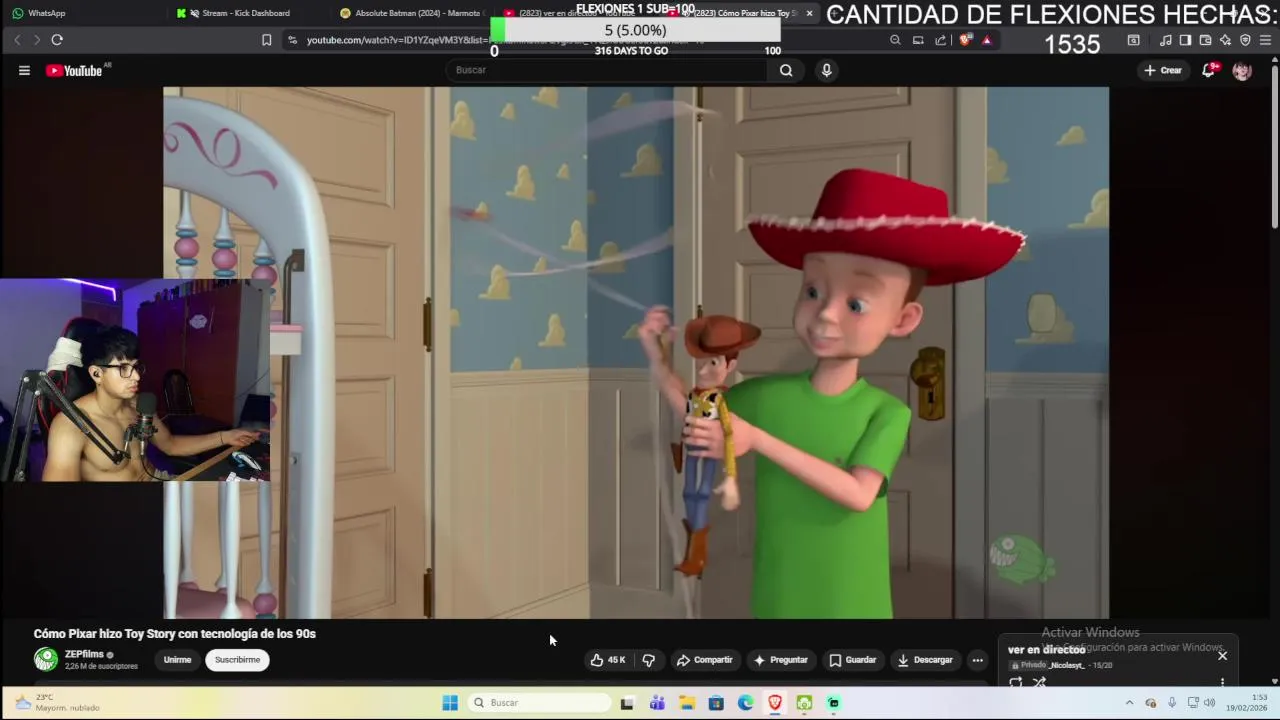Open Brave browser from the taskbar

(x=775, y=703)
